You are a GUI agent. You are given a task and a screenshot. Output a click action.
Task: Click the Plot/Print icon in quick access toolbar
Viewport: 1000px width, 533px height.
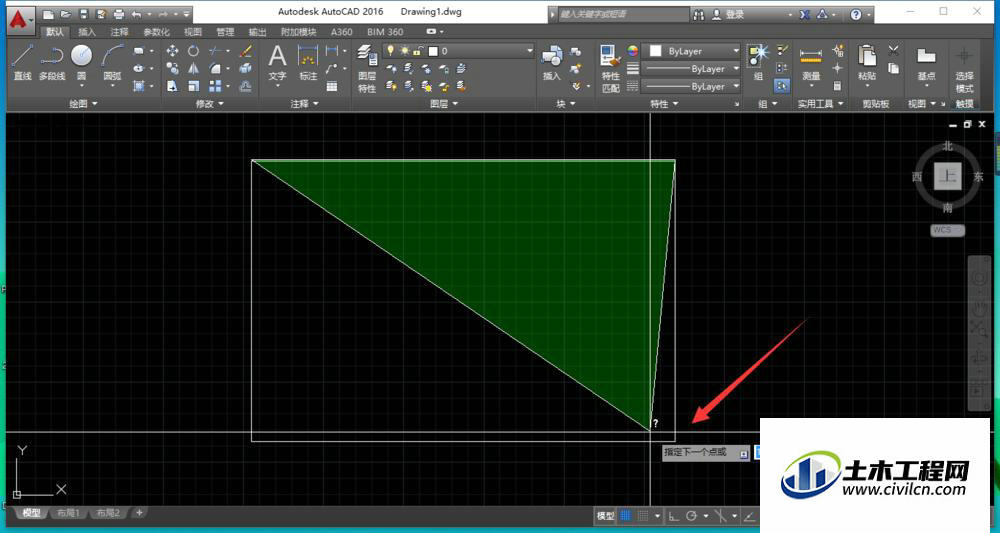tap(119, 14)
